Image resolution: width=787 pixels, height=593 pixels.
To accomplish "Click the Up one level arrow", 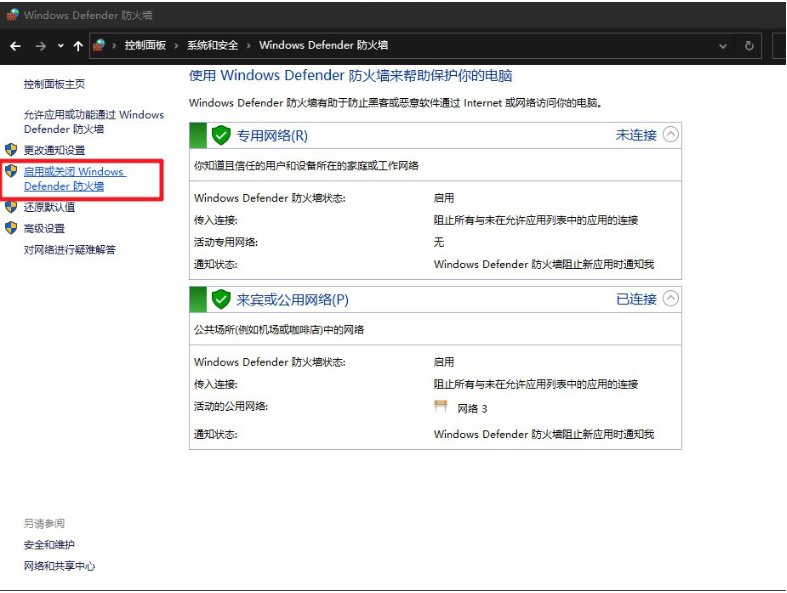I will pyautogui.click(x=78, y=46).
